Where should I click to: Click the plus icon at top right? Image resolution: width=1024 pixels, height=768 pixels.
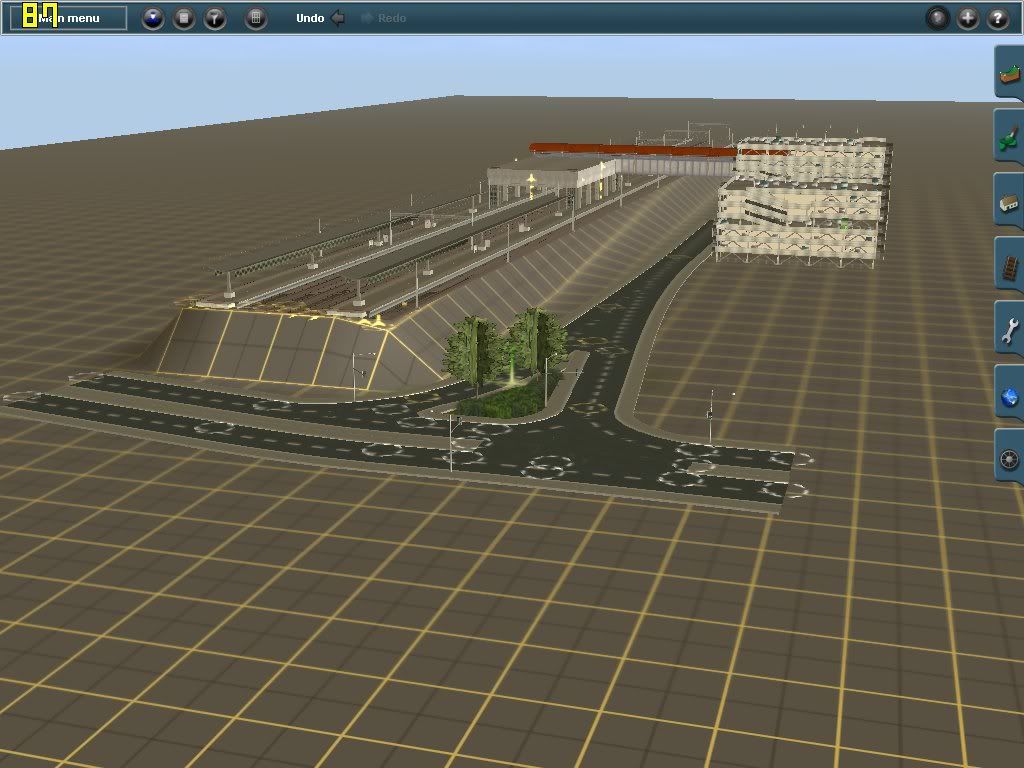point(968,18)
